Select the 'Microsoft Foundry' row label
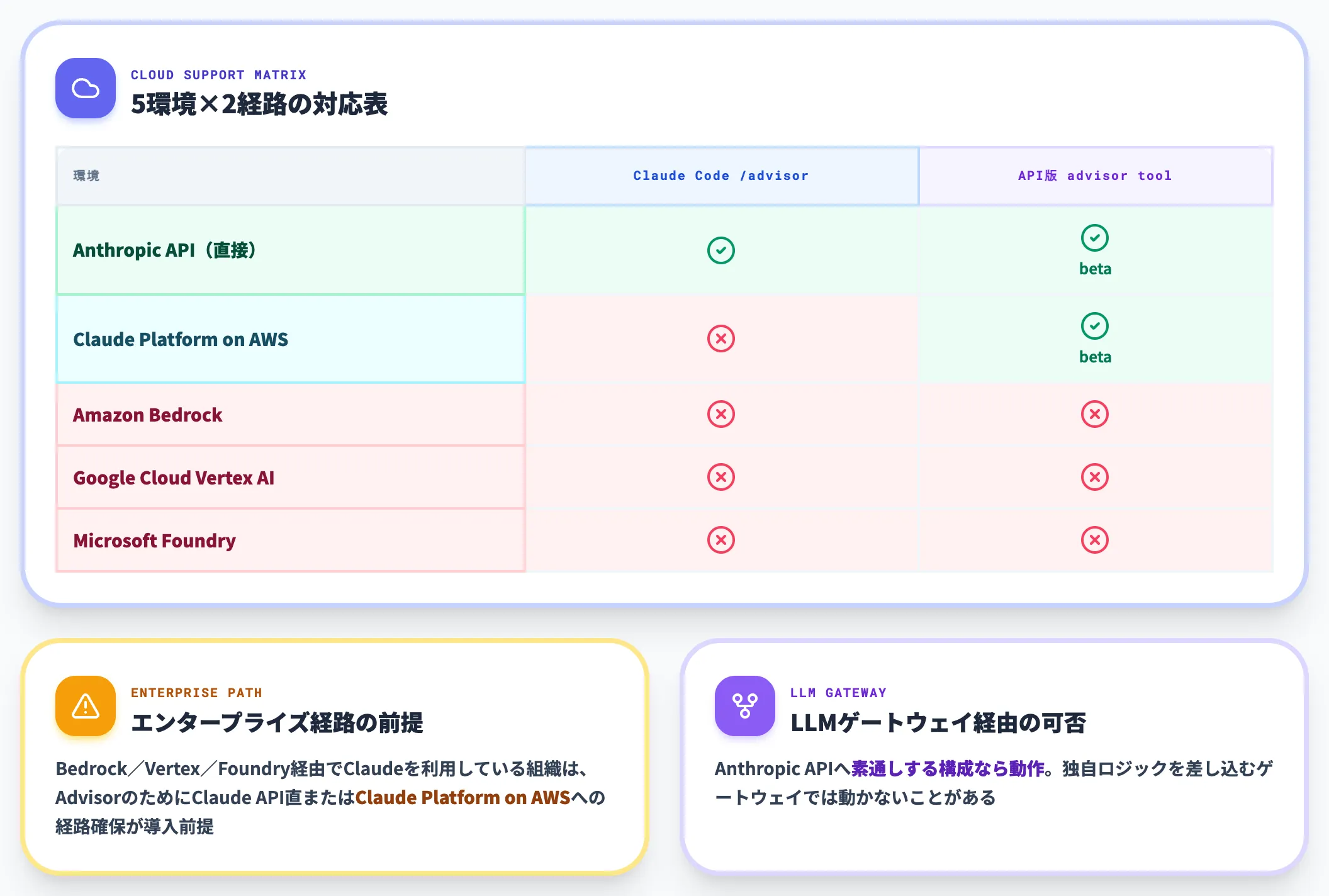This screenshot has width=1329, height=896. coord(291,540)
